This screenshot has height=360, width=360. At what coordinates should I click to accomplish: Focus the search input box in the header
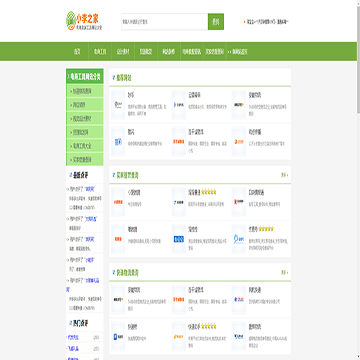[165, 22]
